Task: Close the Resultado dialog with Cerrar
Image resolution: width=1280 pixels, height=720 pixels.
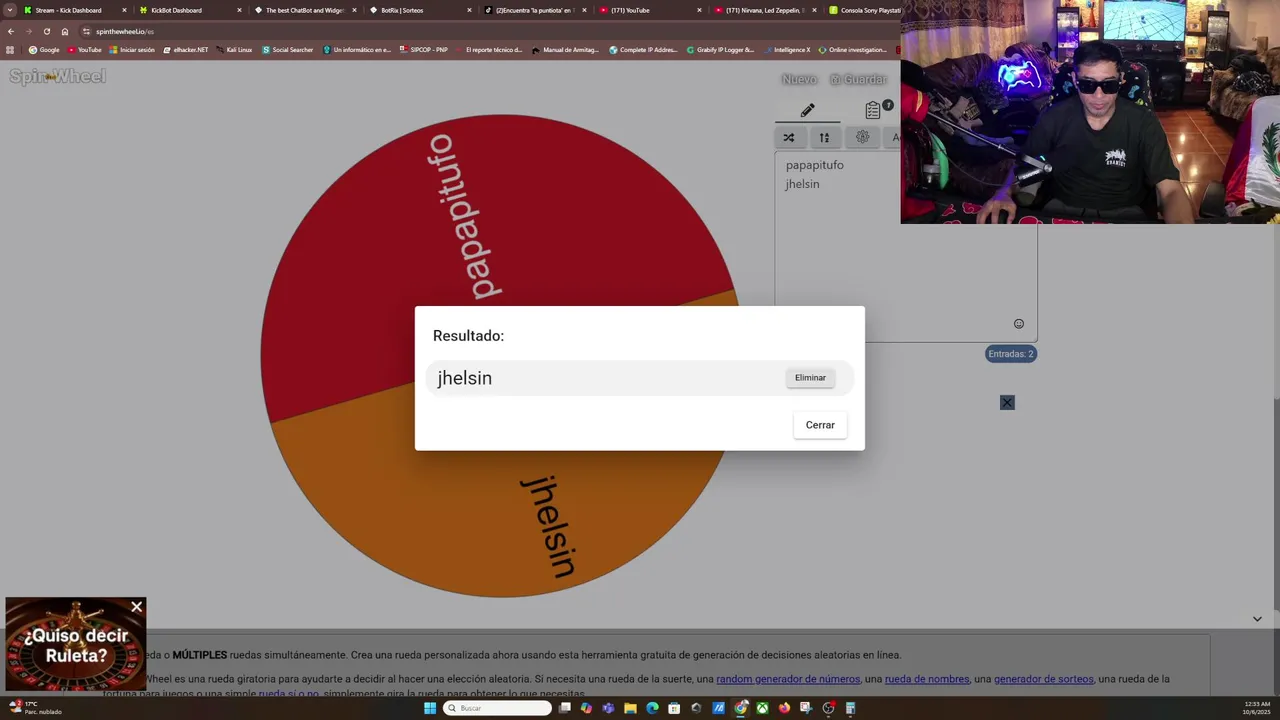Action: tap(820, 425)
